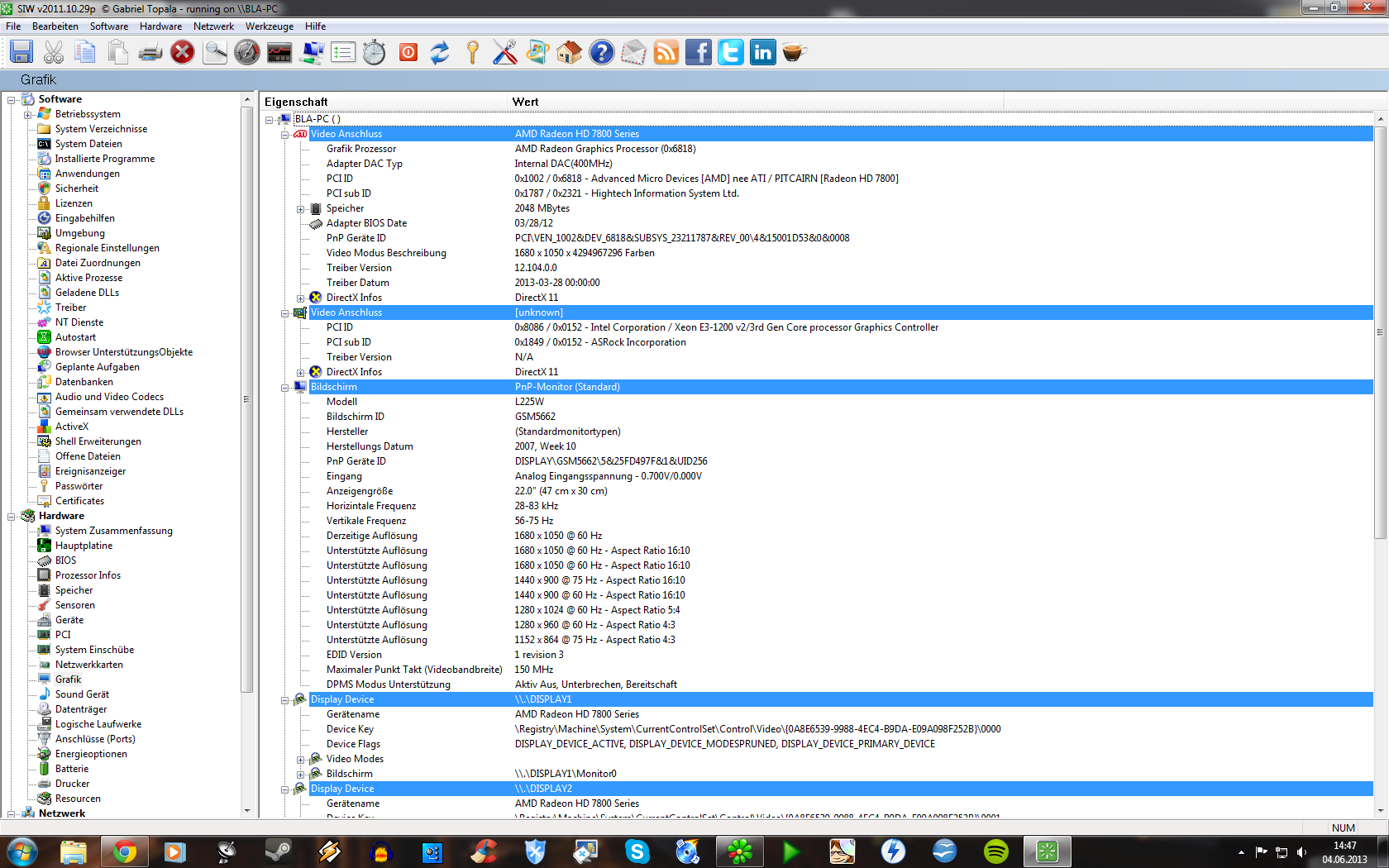Click the LinkedIn toolbar icon

pos(762,52)
